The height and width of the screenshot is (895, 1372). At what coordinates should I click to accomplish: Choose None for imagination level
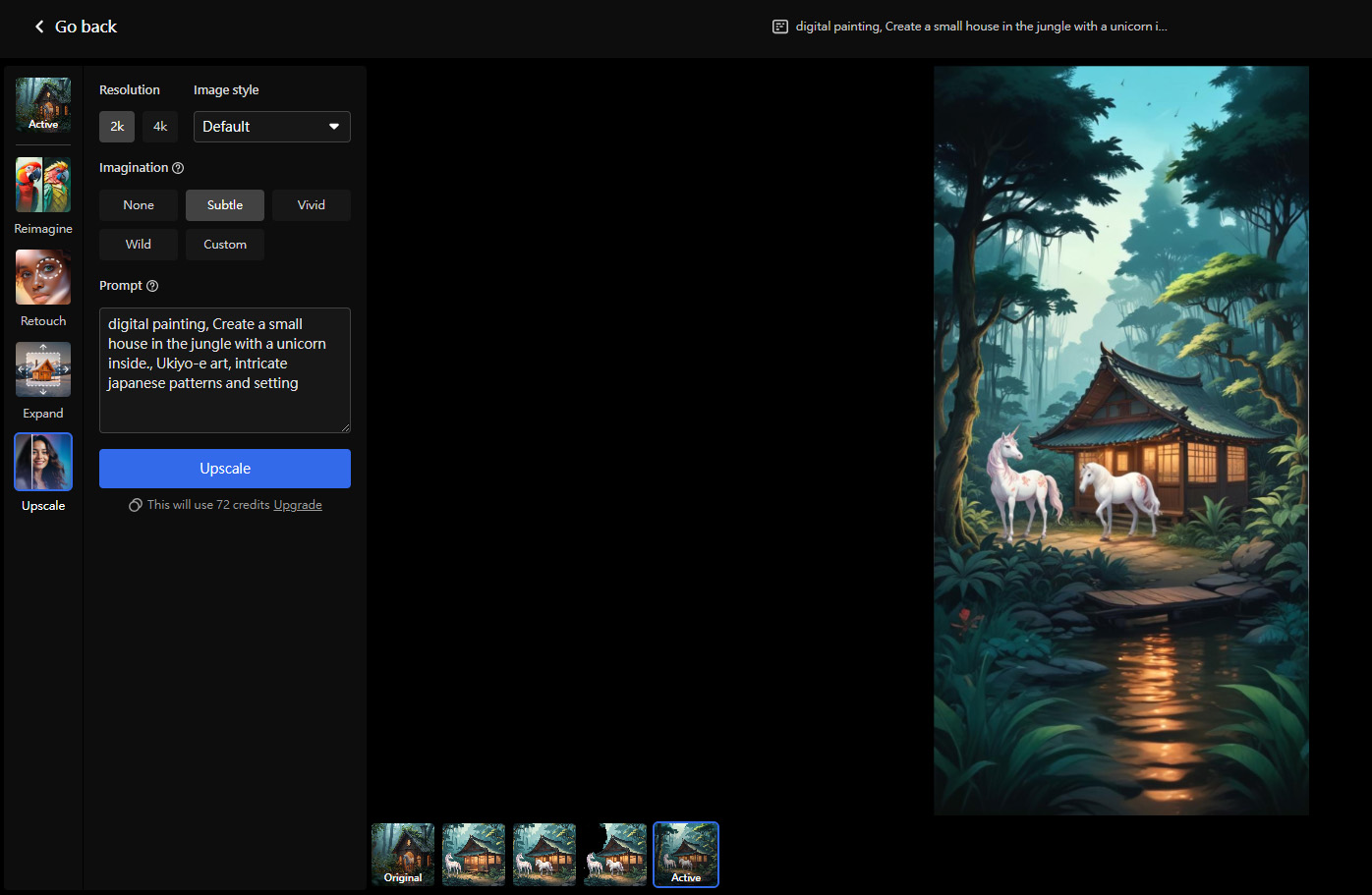tap(139, 205)
